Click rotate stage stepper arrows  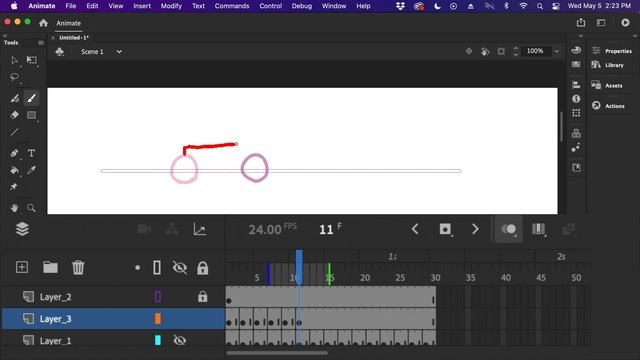pyautogui.click(x=516, y=51)
